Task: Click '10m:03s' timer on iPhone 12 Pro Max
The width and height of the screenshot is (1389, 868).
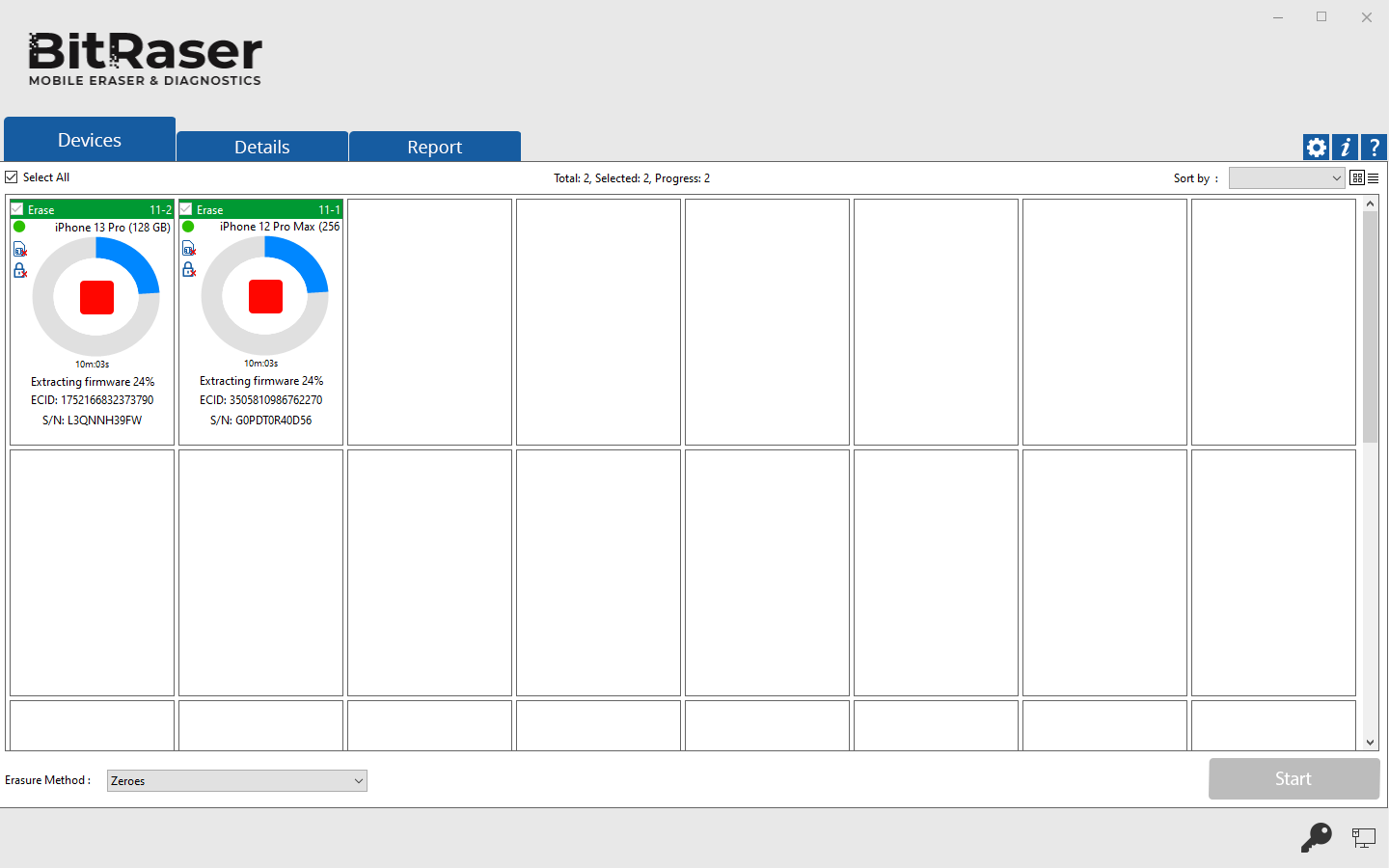Action: (261, 364)
